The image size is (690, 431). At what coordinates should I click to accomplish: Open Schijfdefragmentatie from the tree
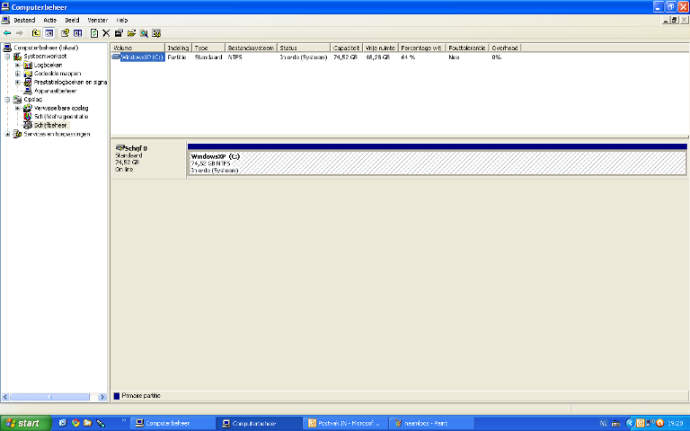(61, 117)
